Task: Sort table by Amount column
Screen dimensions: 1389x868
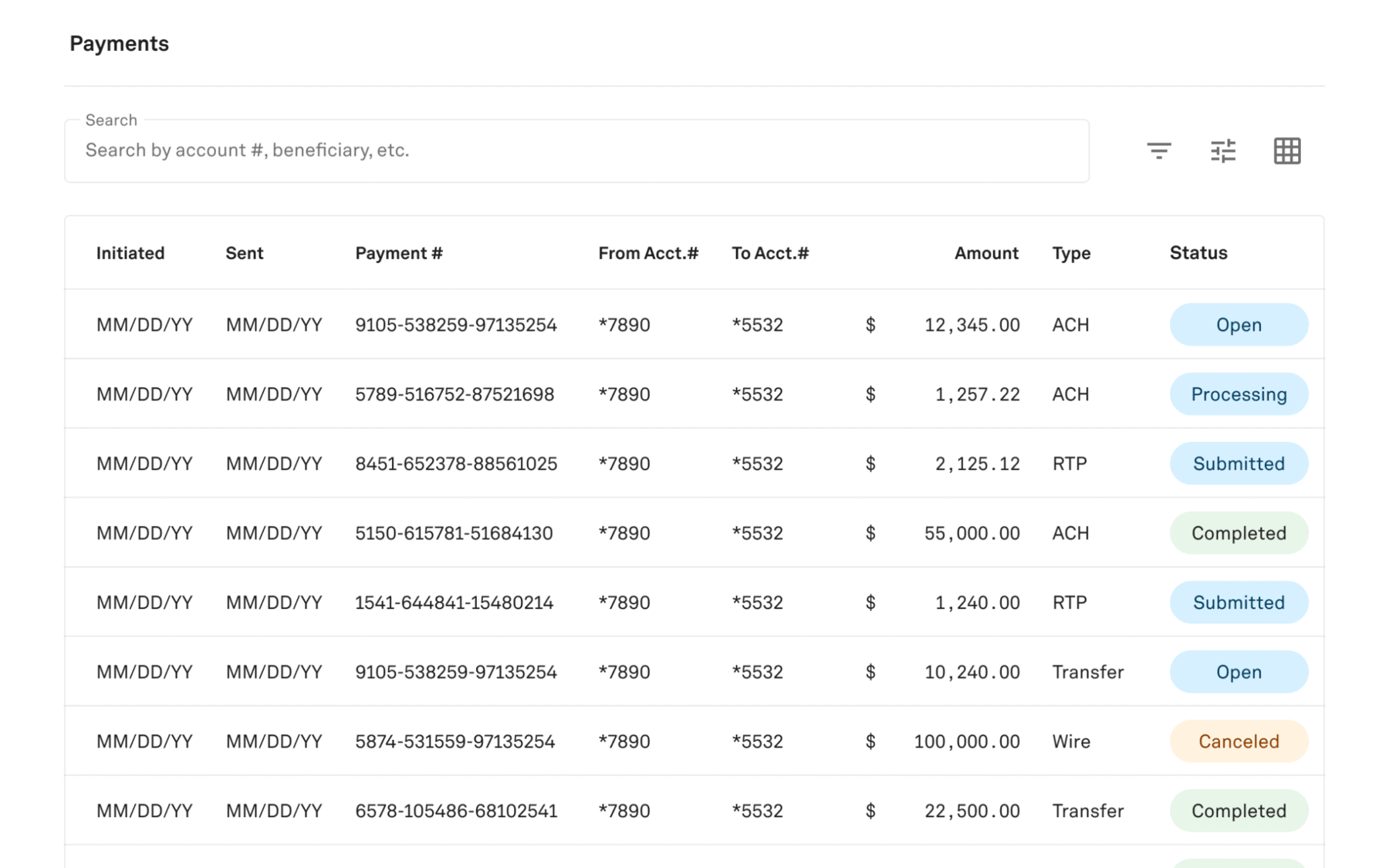Action: [987, 253]
